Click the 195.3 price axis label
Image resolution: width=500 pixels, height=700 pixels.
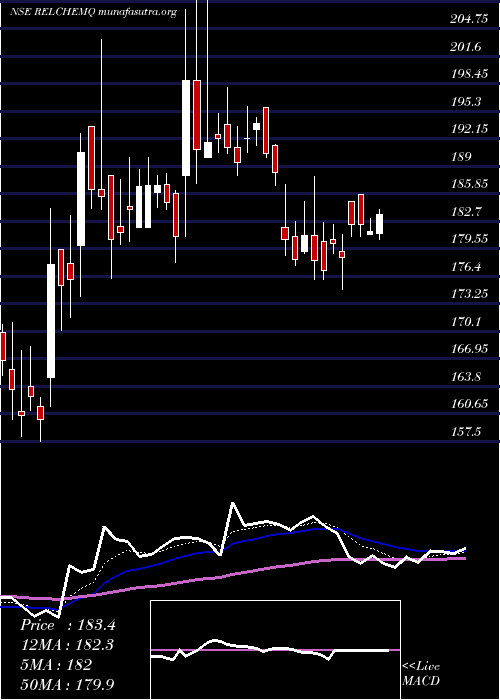466,102
